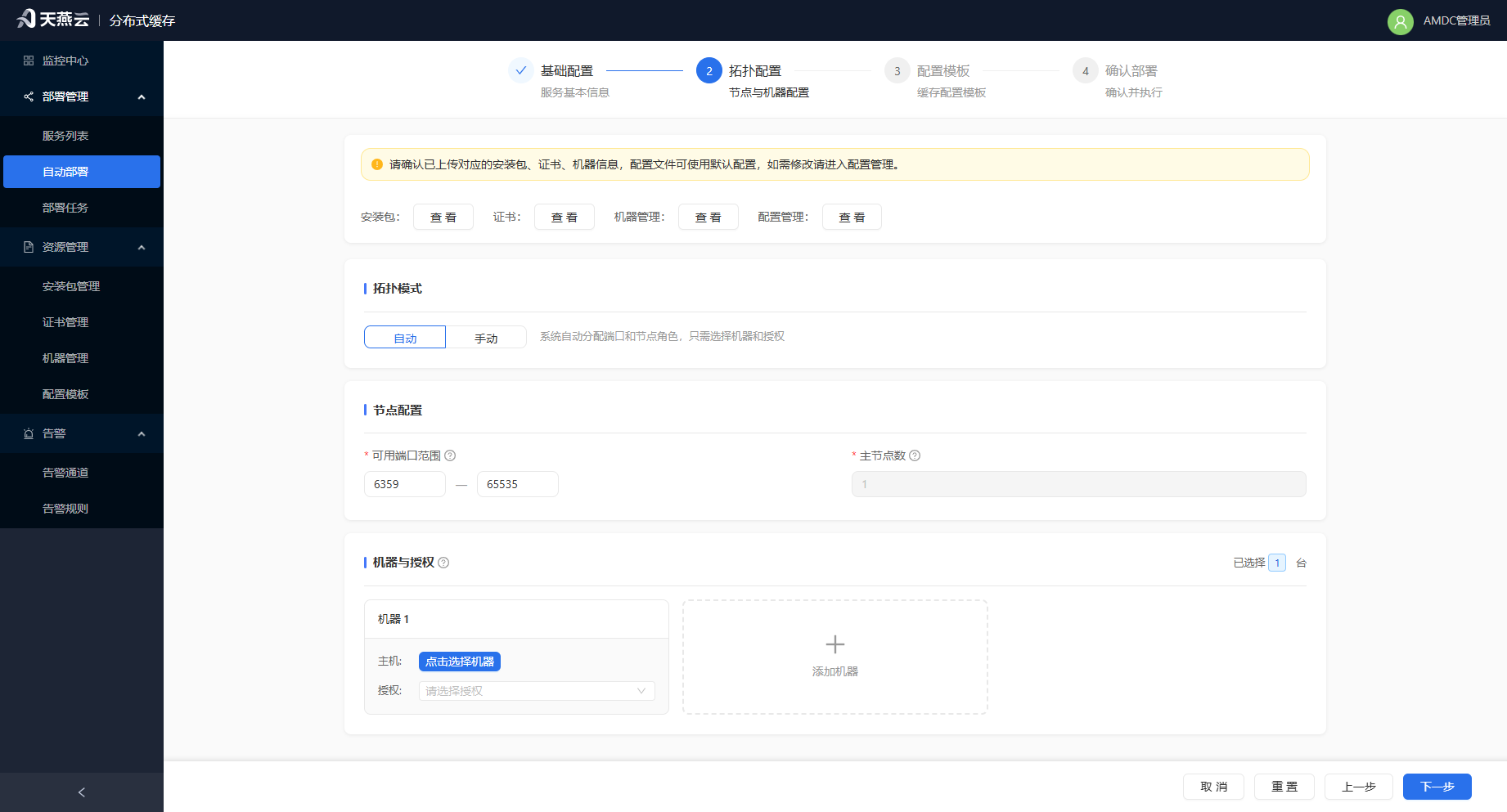Open the 请选择授权 dropdown
The image size is (1507, 812).
tap(537, 691)
